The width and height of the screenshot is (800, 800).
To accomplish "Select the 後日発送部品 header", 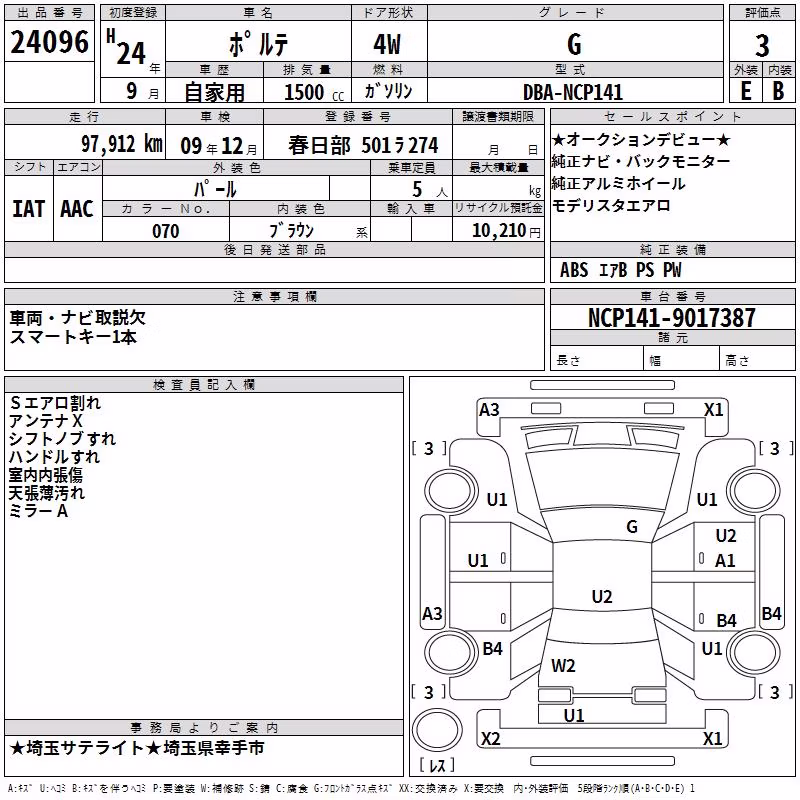I will click(274, 249).
